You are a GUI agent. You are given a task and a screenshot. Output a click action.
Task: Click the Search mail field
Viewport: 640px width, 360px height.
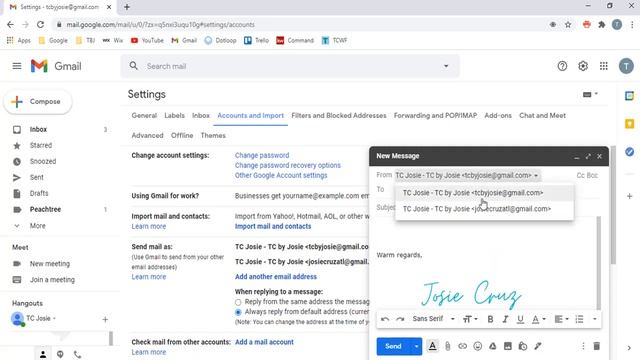pos(290,66)
